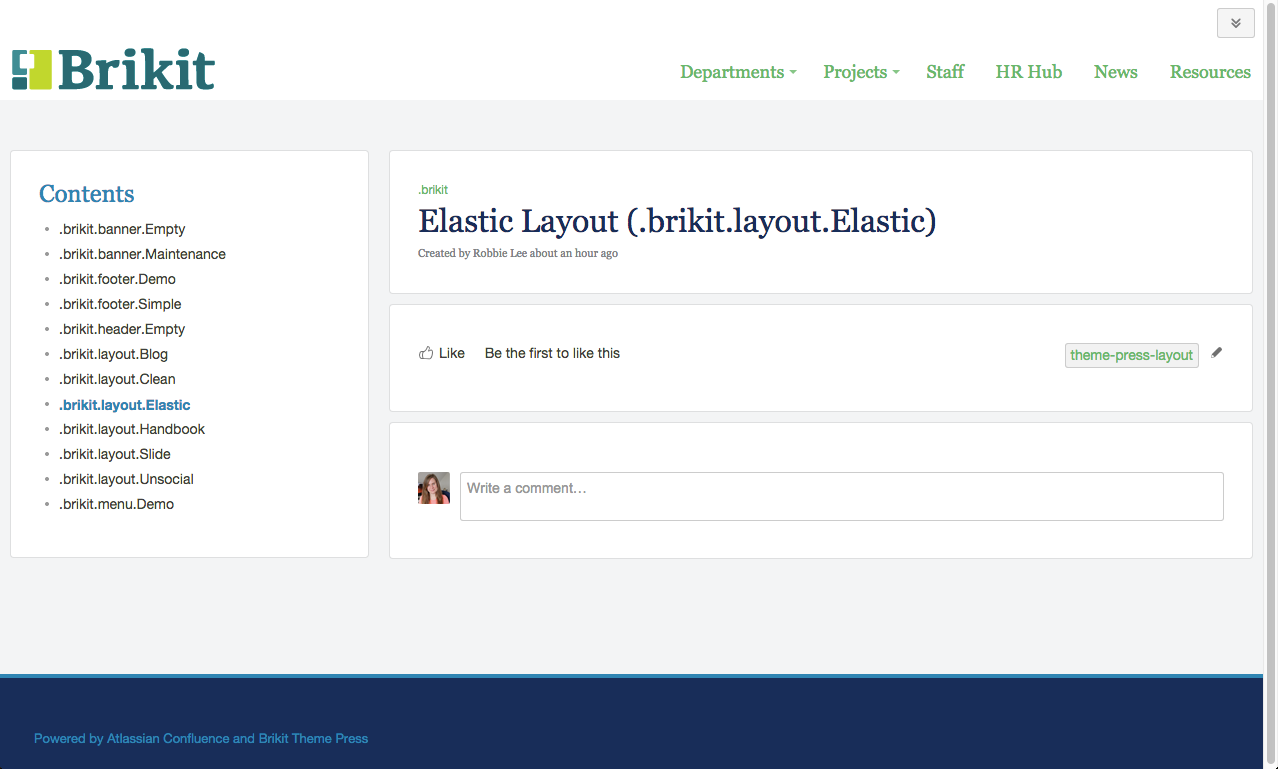Open .brikit.banner.Empty in Contents
Screen dimensions: 1278x769
tap(122, 229)
